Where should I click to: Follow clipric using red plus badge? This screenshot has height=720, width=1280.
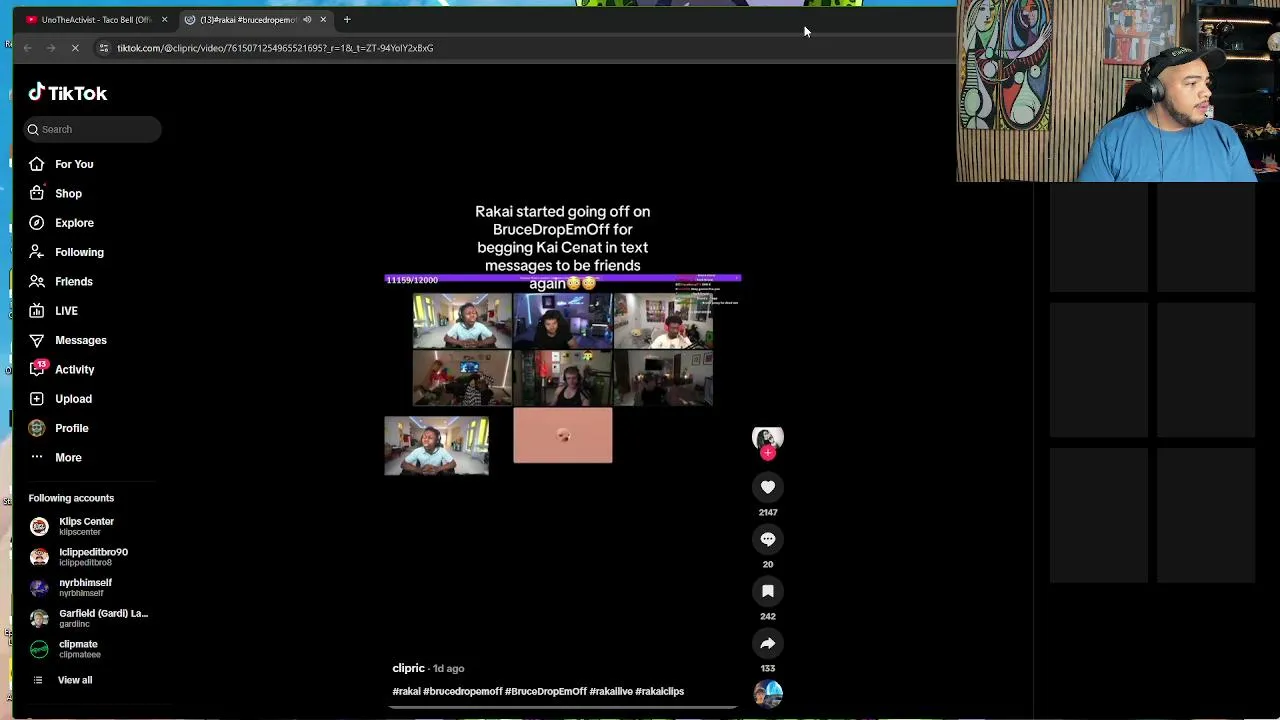click(x=768, y=453)
